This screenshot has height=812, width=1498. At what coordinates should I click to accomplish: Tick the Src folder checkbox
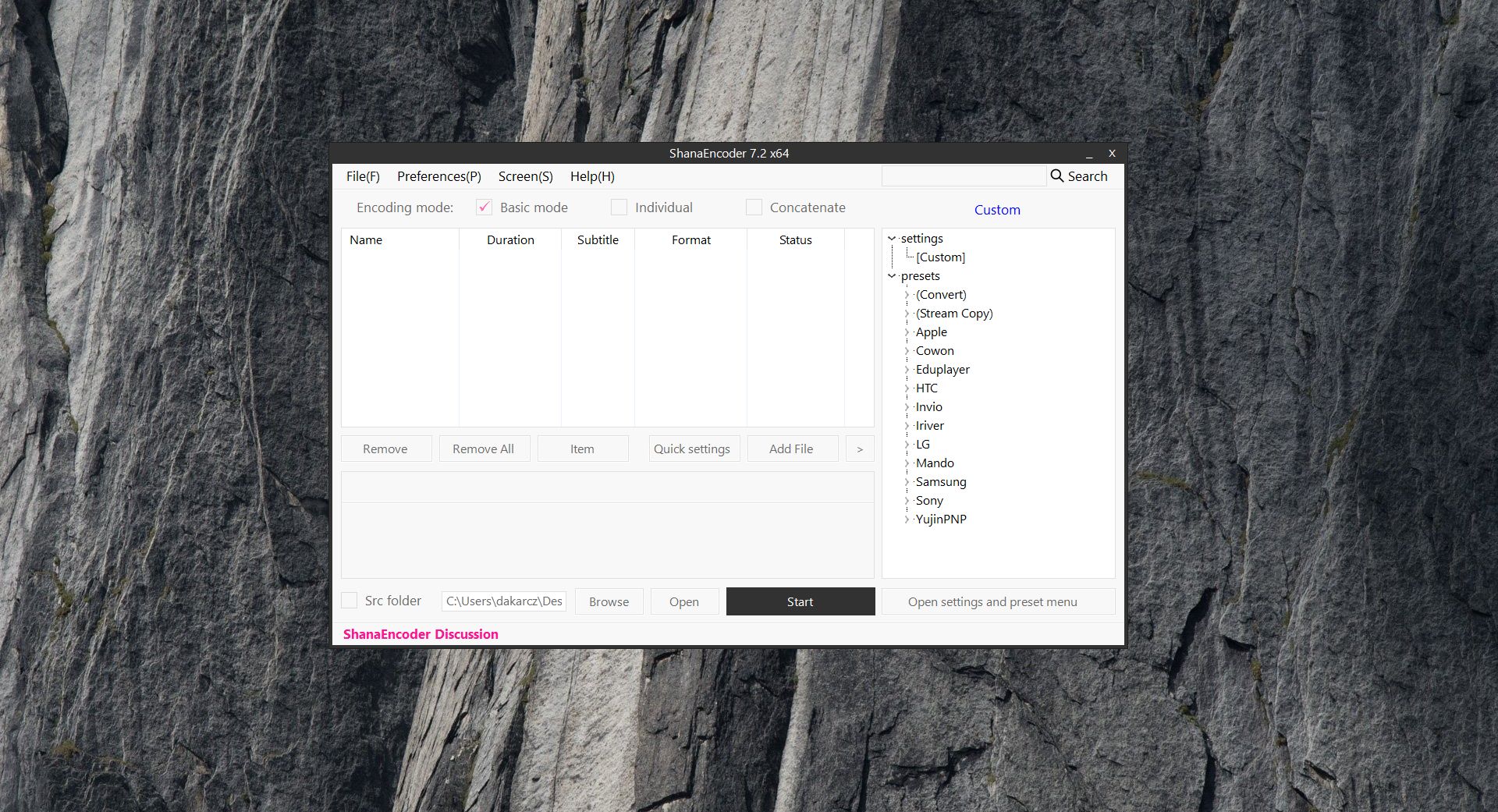(350, 601)
